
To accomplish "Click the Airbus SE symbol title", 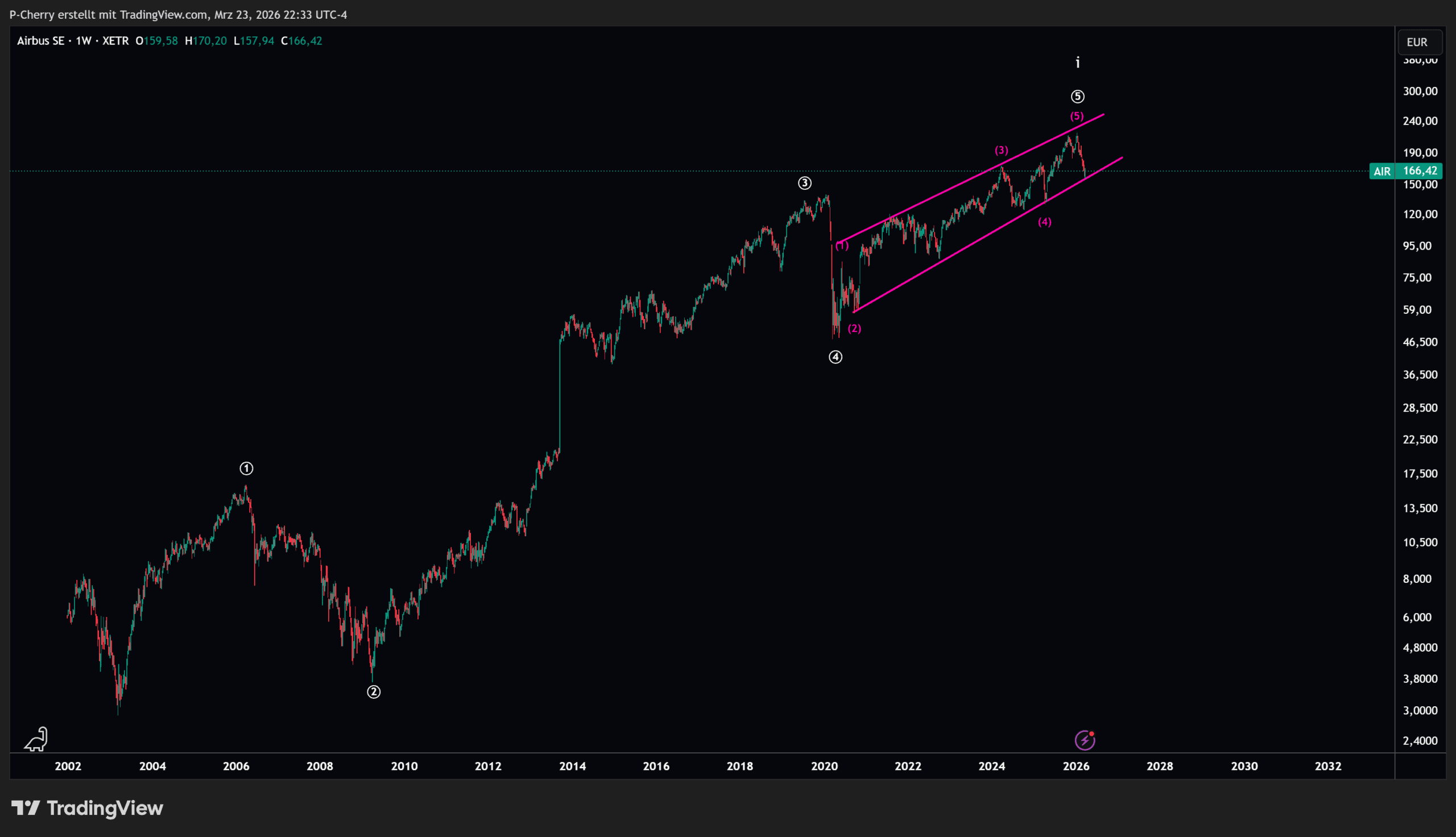I will tap(41, 41).
